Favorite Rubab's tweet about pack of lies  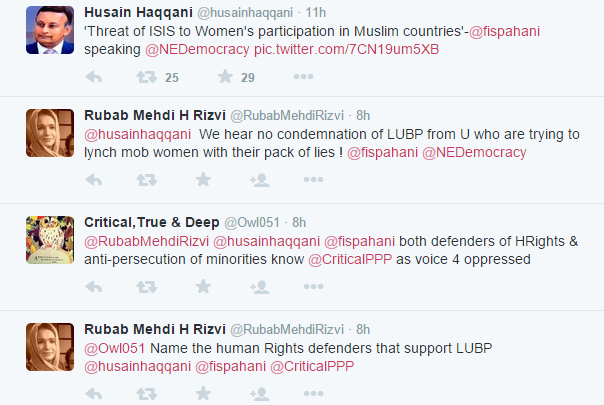[203, 179]
